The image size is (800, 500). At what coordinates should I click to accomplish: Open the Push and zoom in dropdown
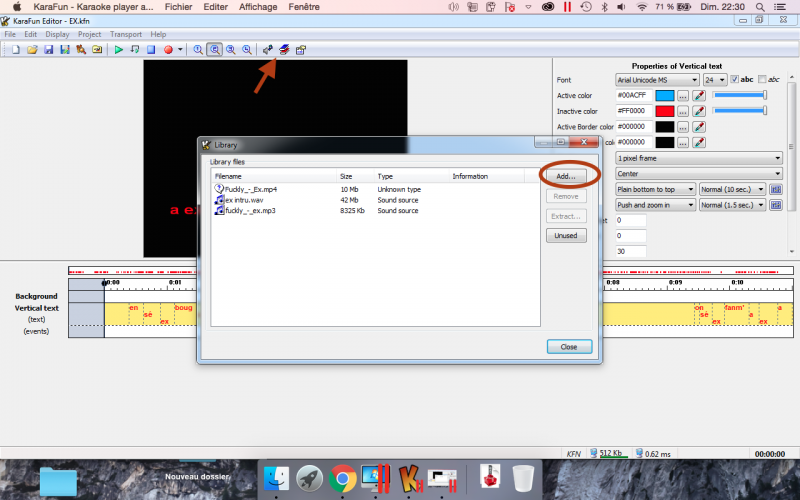click(655, 205)
